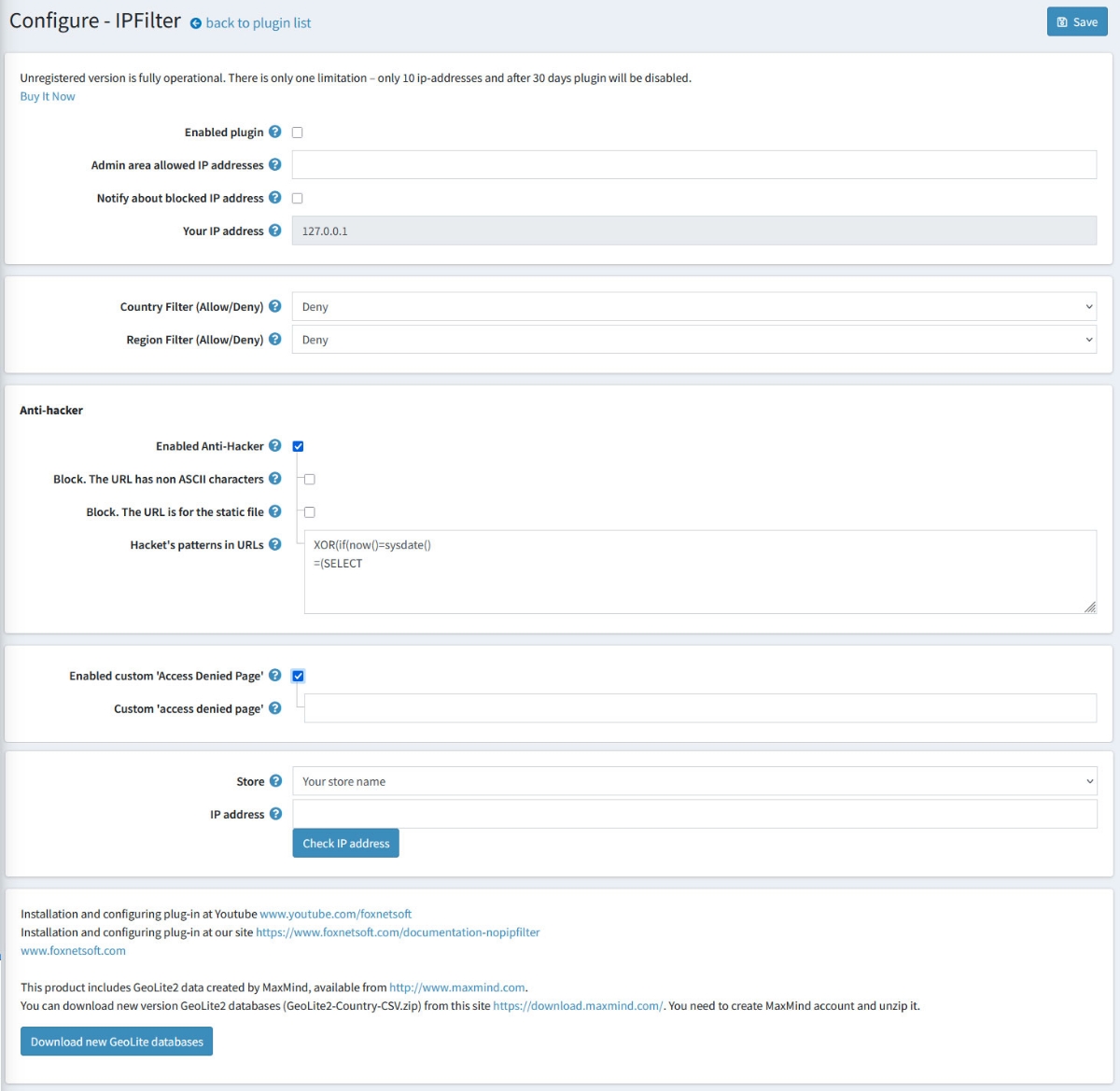1120x1091 pixels.
Task: Click the Admin area allowed IP addresses field
Action: [693, 165]
